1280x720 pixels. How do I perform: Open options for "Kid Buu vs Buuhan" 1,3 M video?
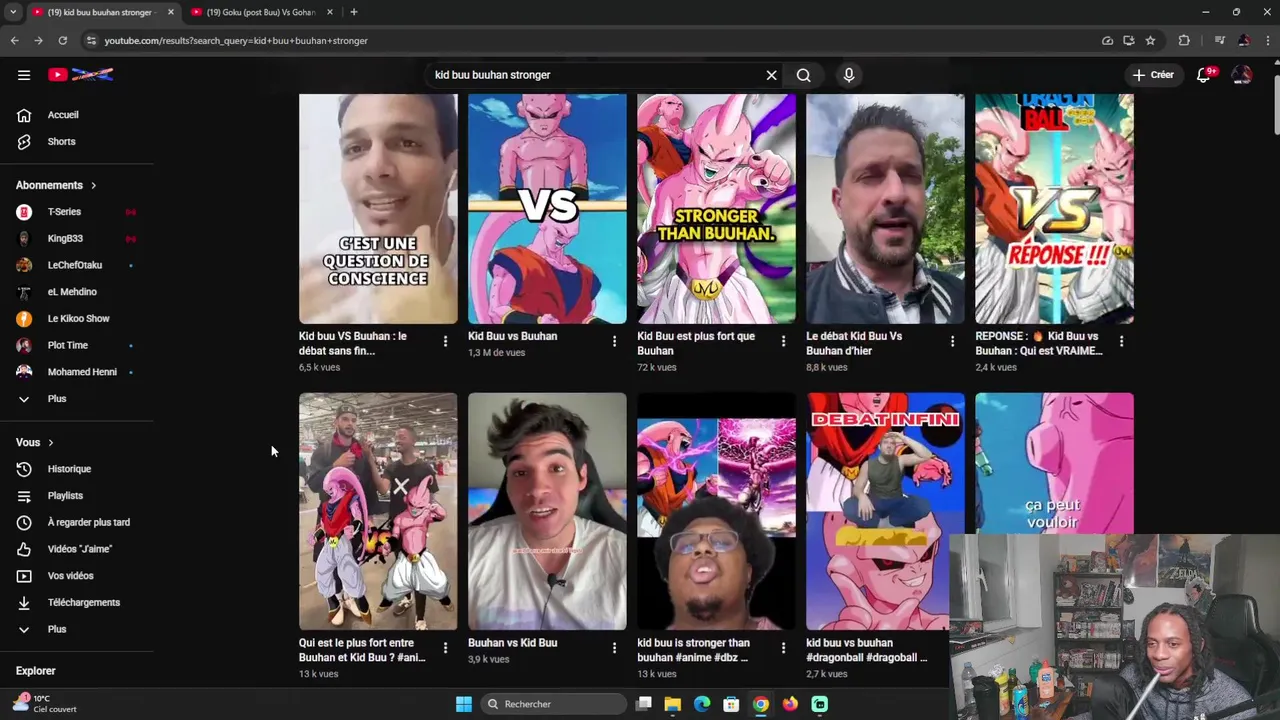point(614,342)
